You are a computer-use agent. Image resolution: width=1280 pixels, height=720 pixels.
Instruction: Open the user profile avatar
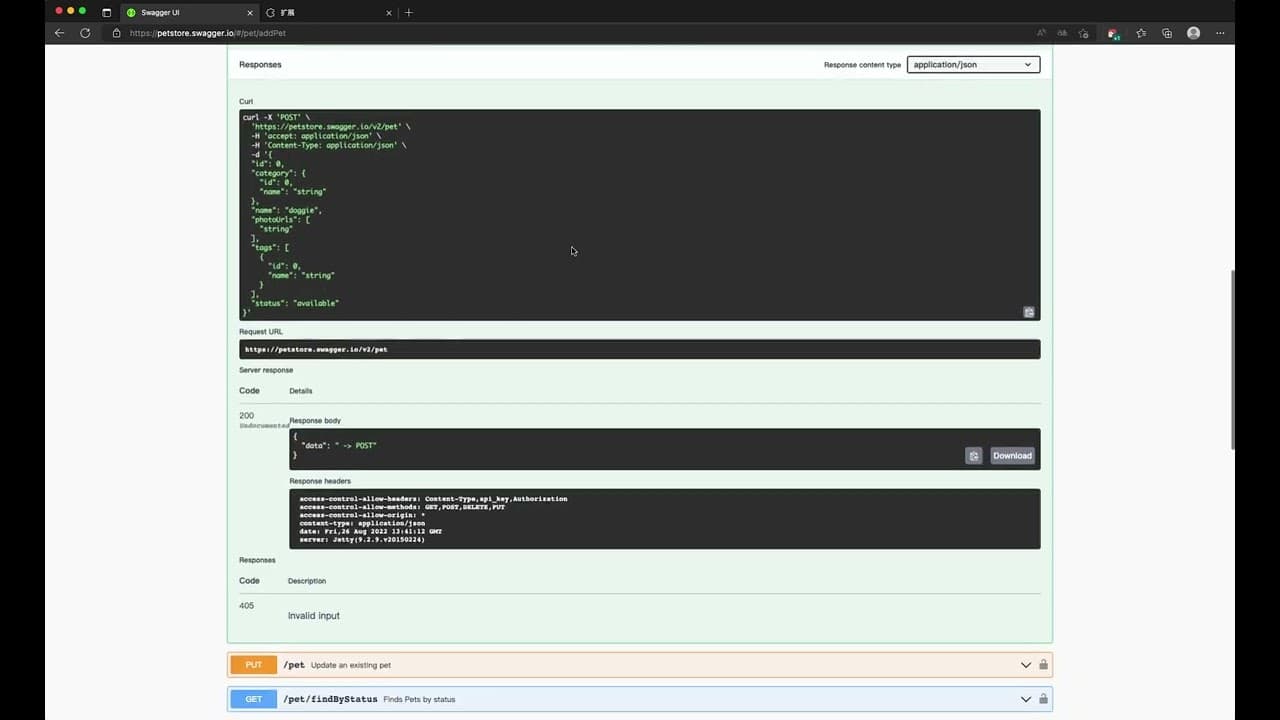point(1193,33)
